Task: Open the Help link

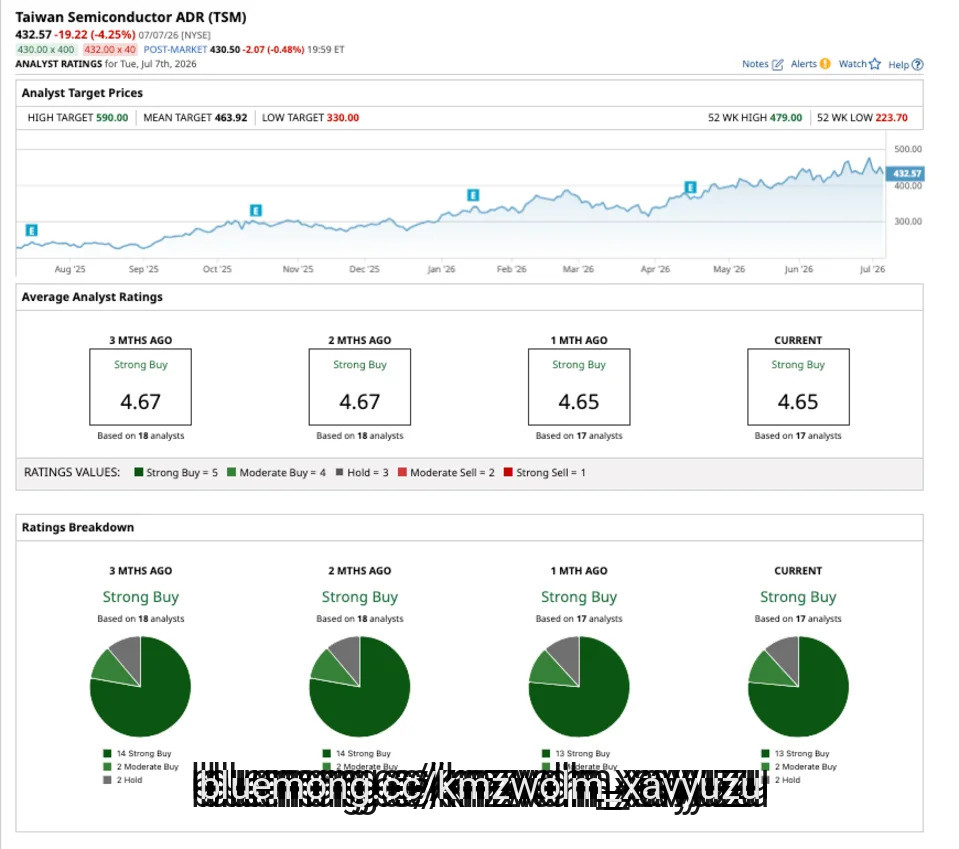Action: (x=898, y=64)
